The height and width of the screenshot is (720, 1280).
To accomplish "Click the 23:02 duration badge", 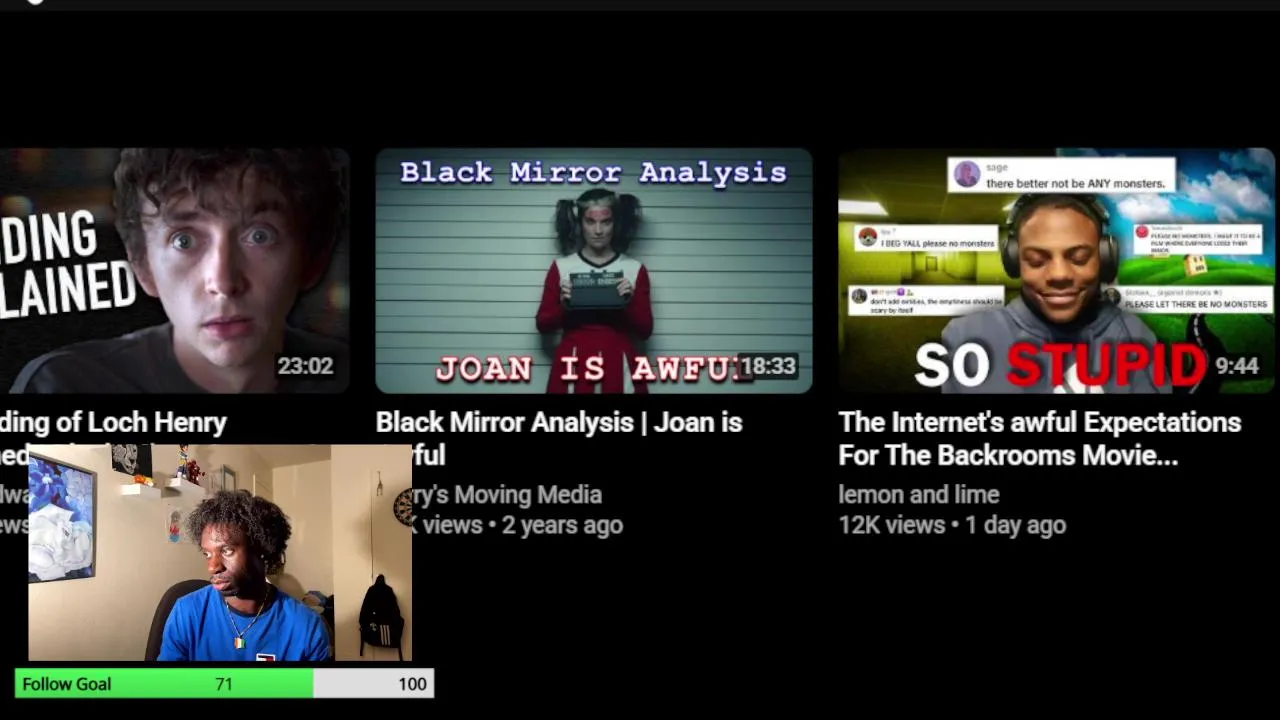I will coord(305,366).
